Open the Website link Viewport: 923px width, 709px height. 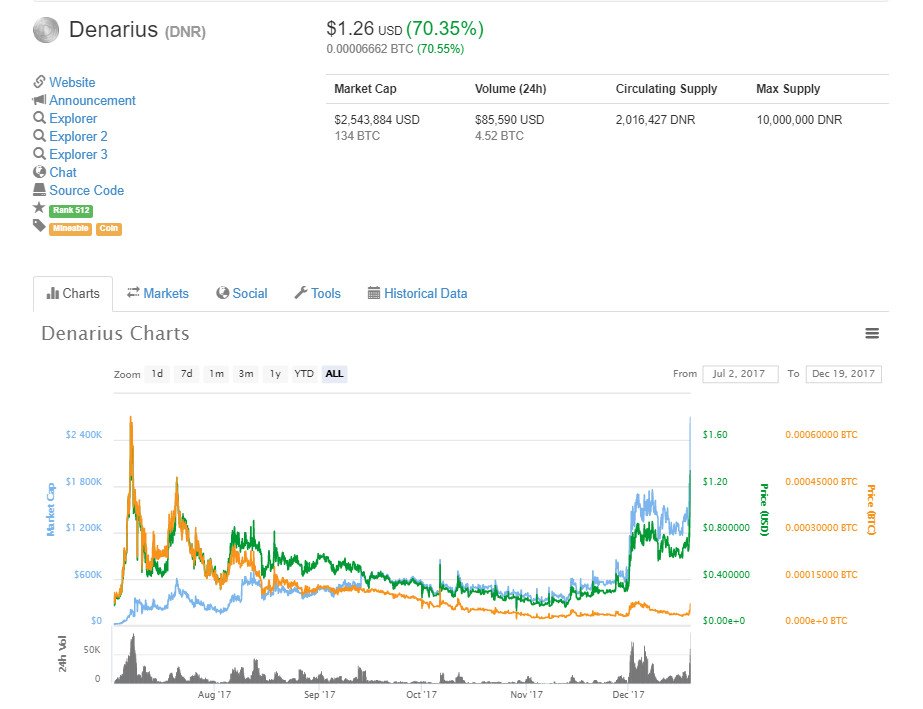72,82
